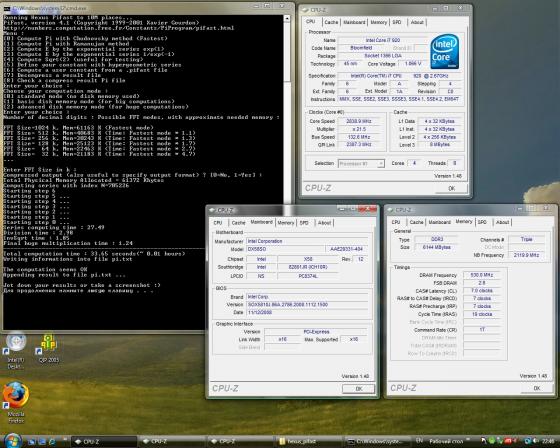
Task: Click the Bus Speed 132.6 MHz value
Action: (359, 137)
